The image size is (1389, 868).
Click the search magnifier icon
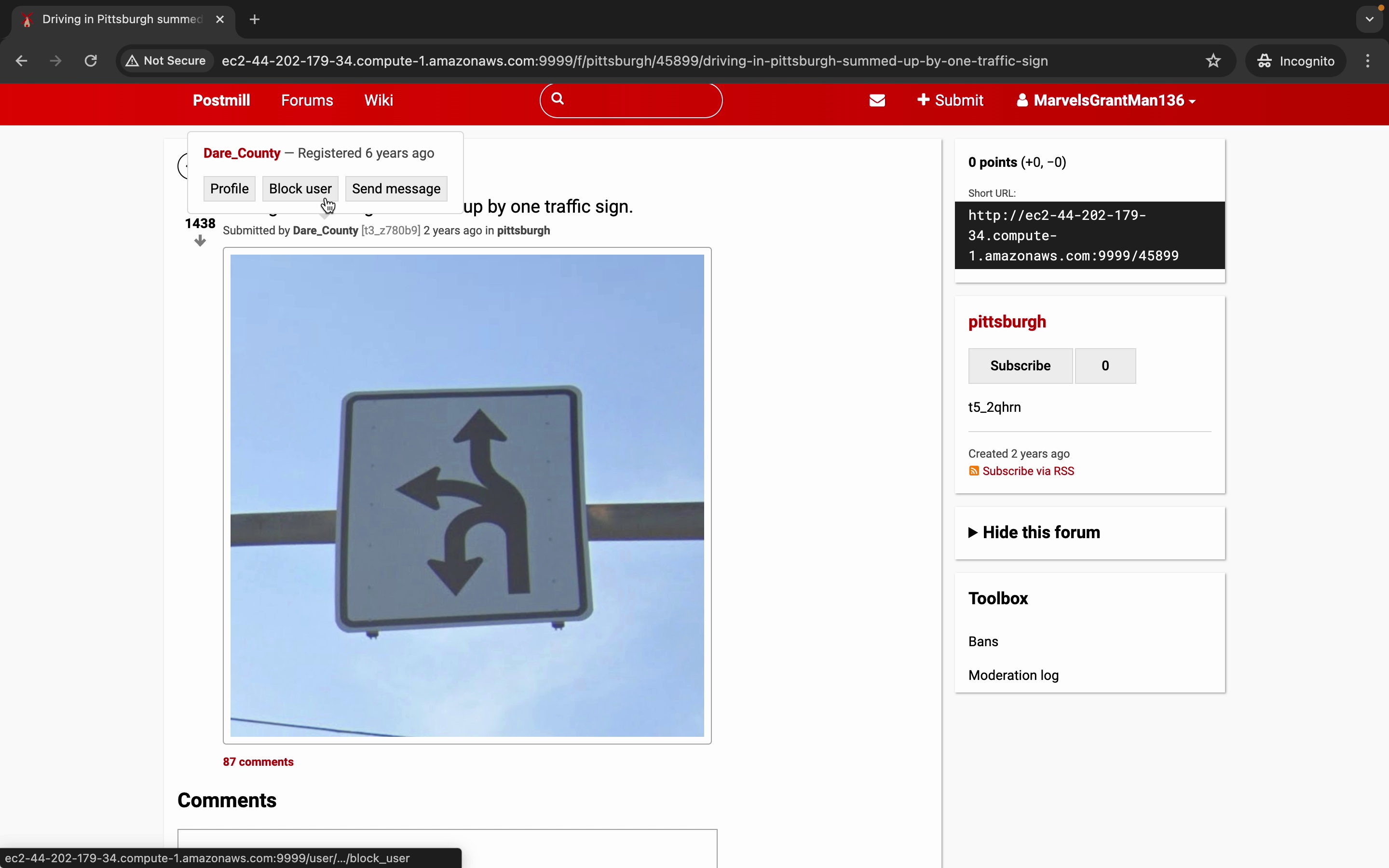click(x=558, y=99)
